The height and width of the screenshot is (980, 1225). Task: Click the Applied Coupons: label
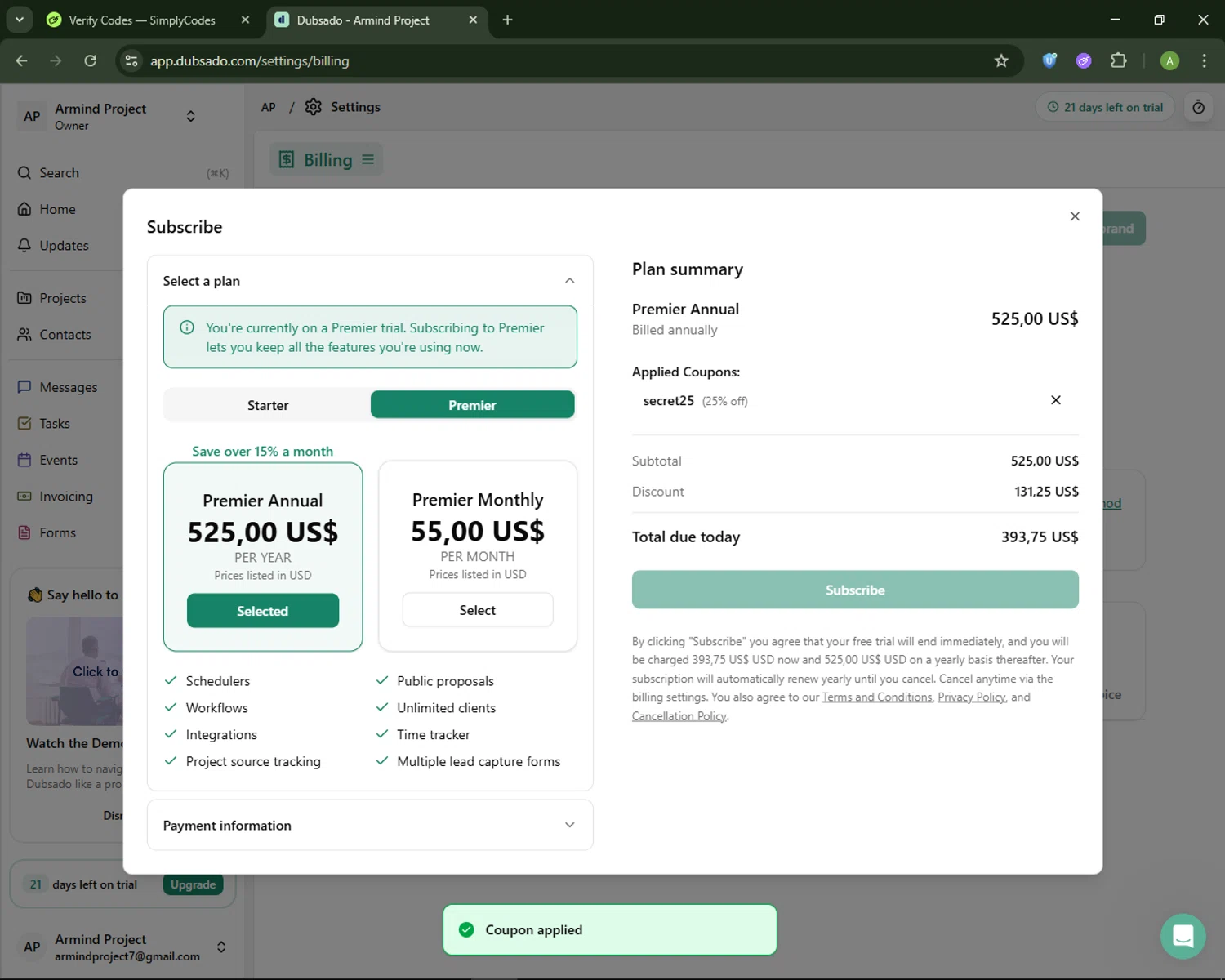coord(686,372)
